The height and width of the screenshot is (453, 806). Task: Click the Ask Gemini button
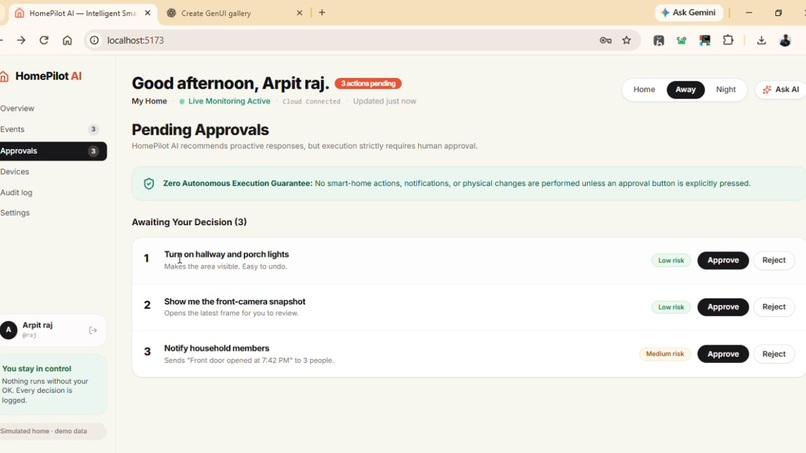(x=689, y=12)
